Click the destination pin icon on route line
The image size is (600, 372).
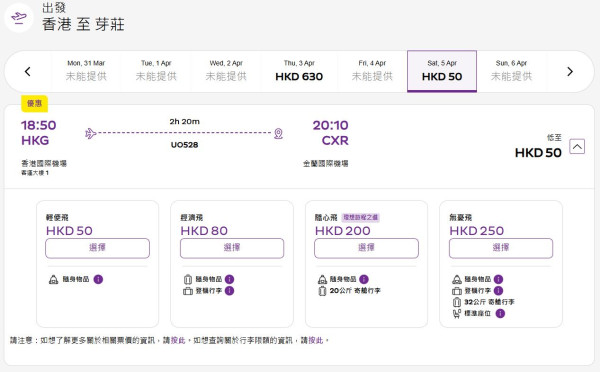tap(279, 134)
